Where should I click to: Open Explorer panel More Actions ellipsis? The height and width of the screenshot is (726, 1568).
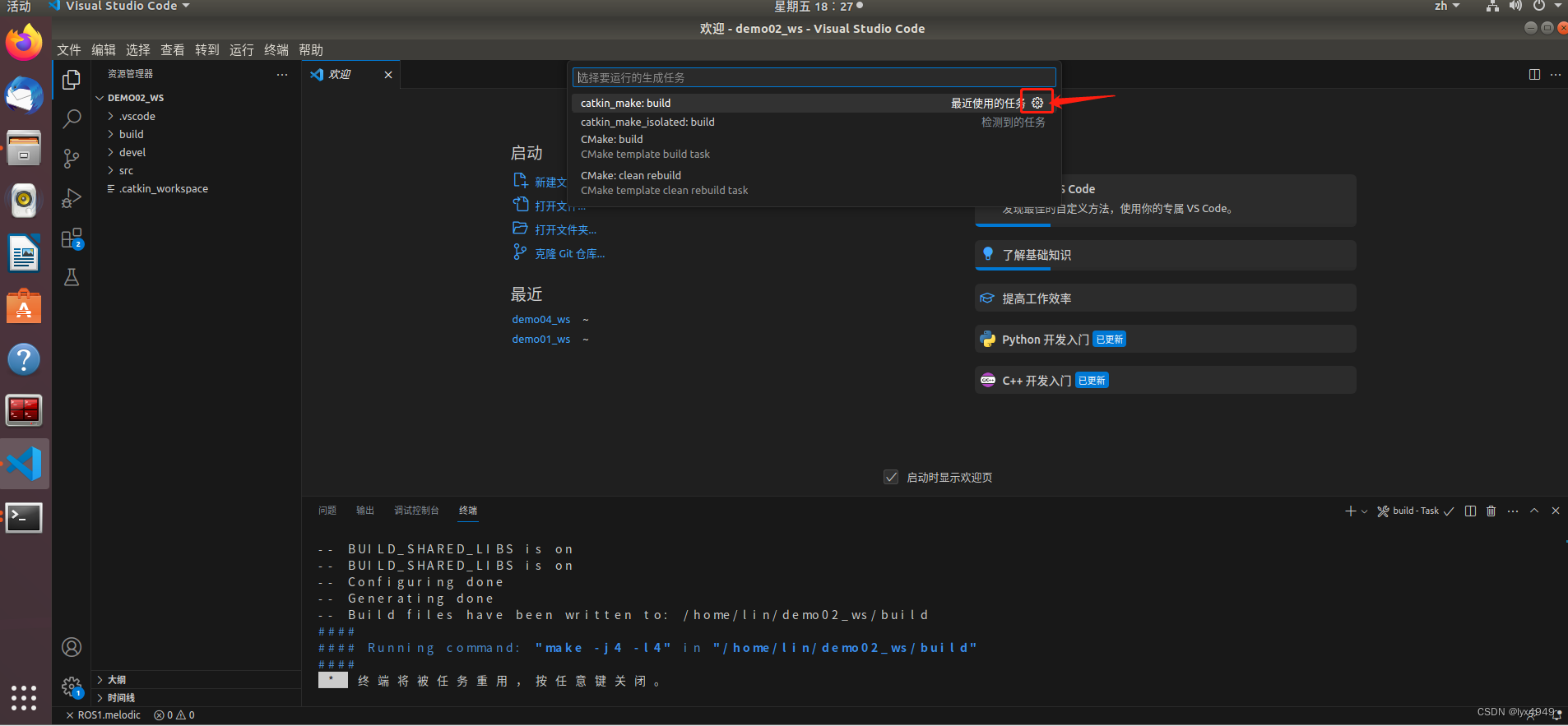click(282, 74)
